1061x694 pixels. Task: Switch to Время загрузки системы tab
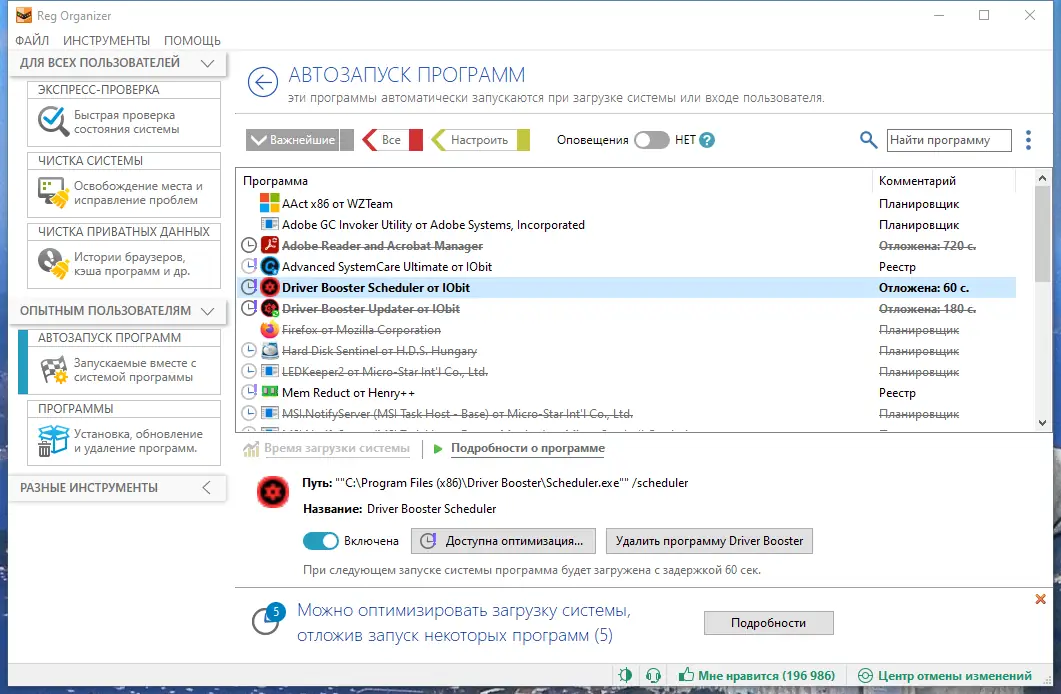click(x=336, y=448)
